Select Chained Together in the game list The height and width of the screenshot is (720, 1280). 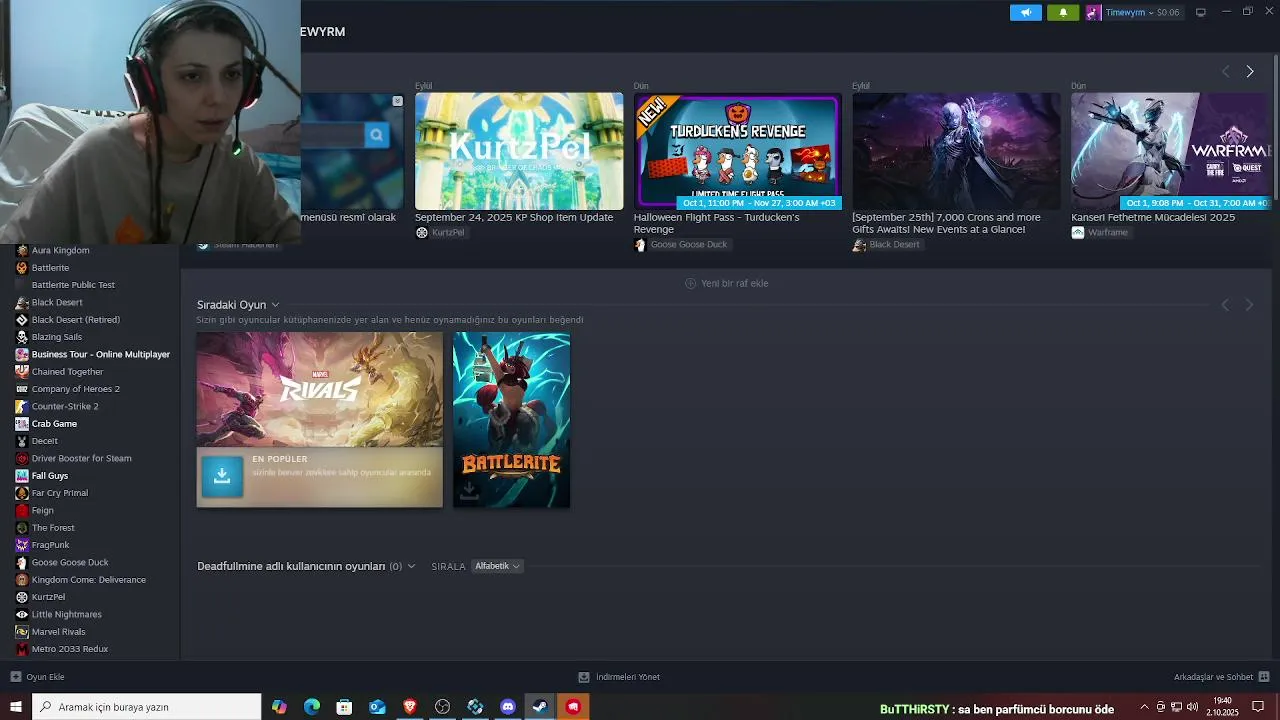(x=67, y=372)
